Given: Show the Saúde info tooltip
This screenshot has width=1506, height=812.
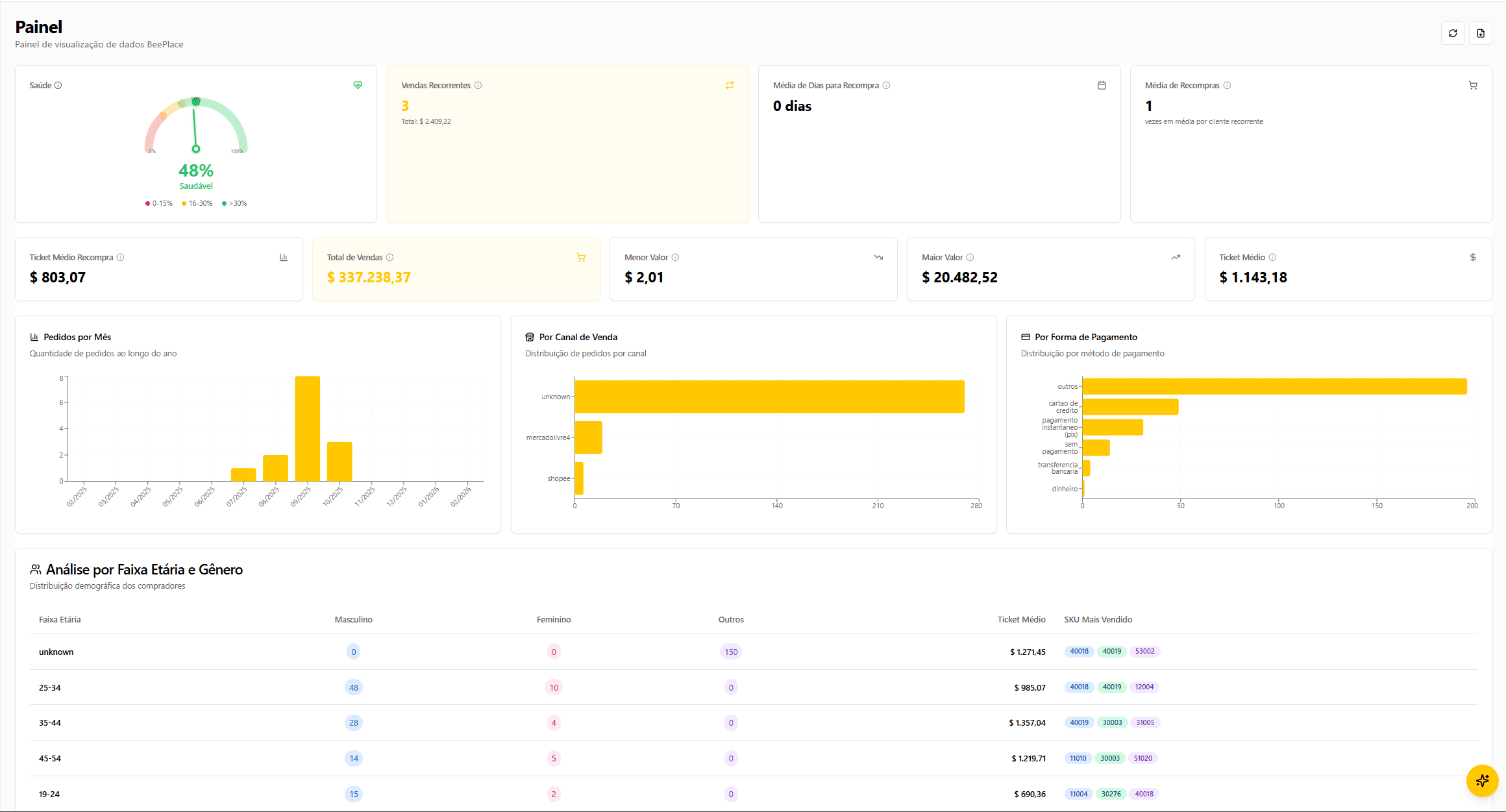Looking at the screenshot, I should point(58,85).
